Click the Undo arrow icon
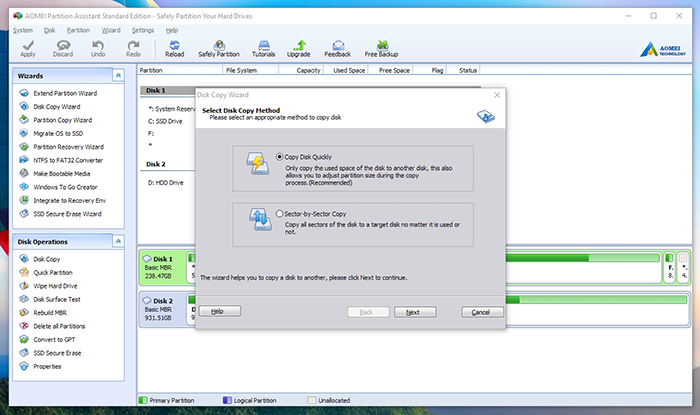This screenshot has height=415, width=700. (98, 49)
